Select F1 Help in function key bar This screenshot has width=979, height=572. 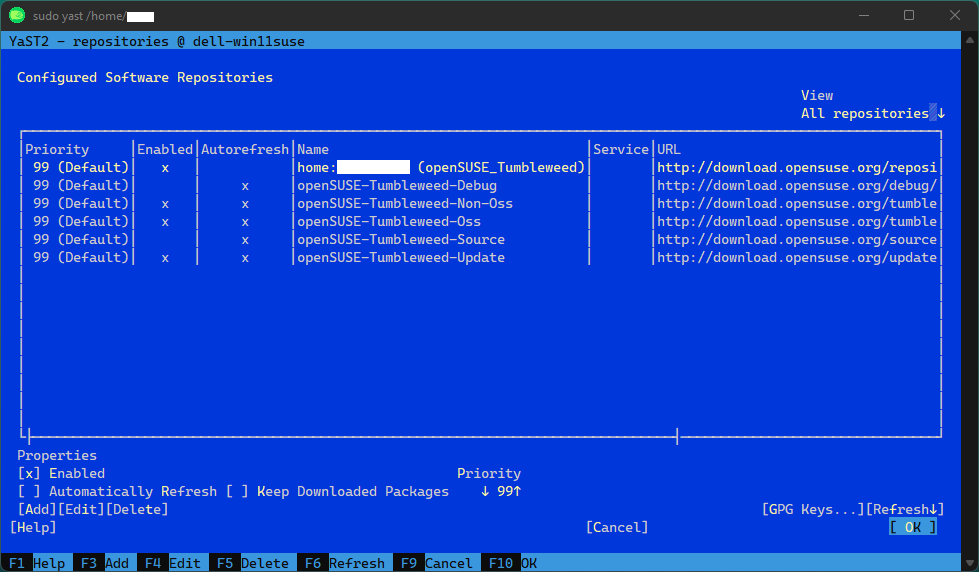[36, 563]
